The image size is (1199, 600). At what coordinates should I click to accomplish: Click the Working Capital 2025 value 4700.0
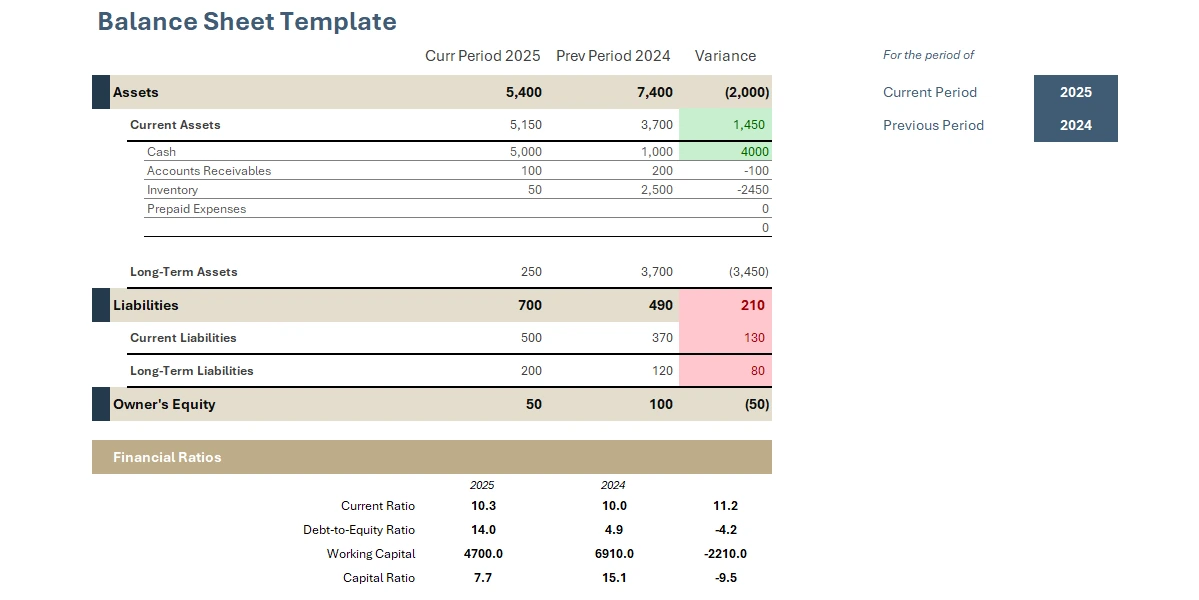(483, 554)
